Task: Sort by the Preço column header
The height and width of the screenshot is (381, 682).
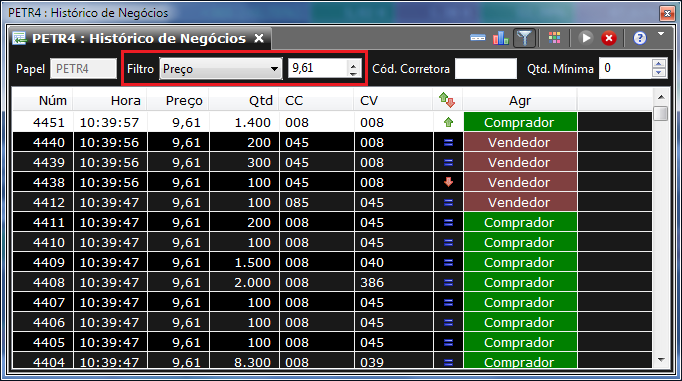Action: pyautogui.click(x=178, y=100)
